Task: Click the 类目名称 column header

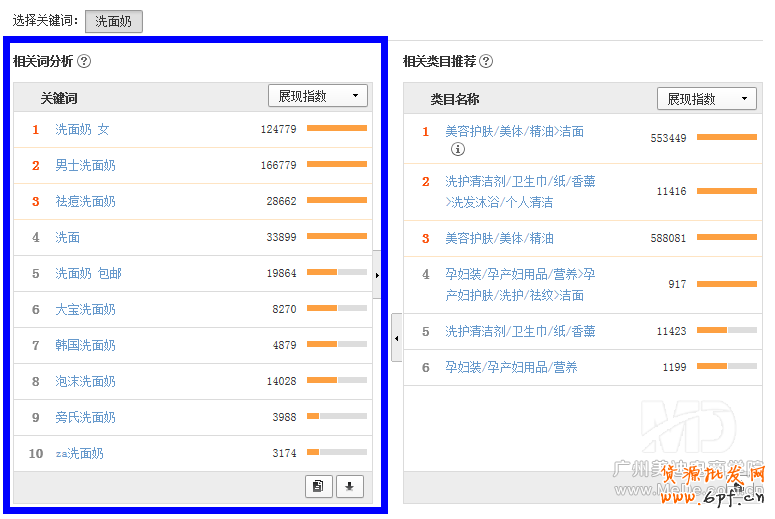Action: pos(455,99)
